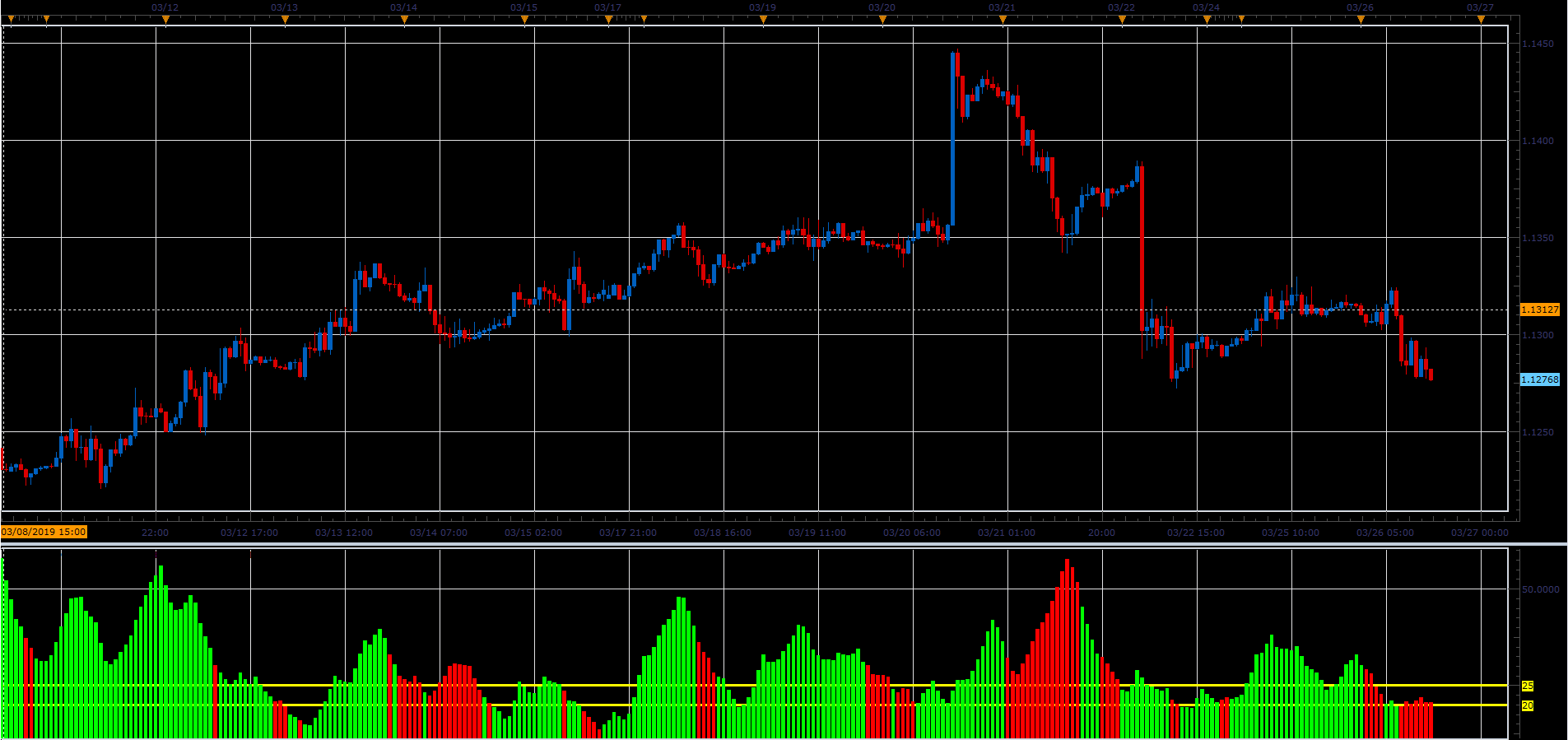Select the 03/19 date label on the top axis
This screenshot has width=1568, height=740.
763,7
